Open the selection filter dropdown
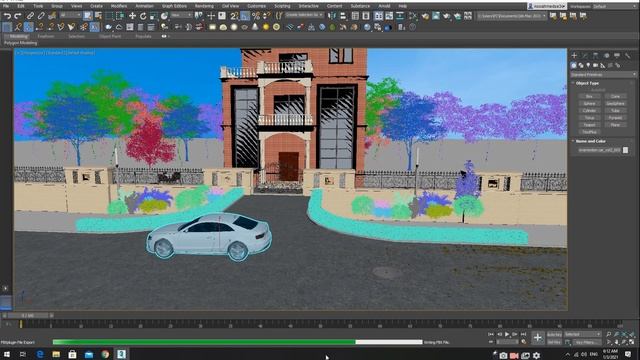This screenshot has height=360, width=640. [70, 15]
